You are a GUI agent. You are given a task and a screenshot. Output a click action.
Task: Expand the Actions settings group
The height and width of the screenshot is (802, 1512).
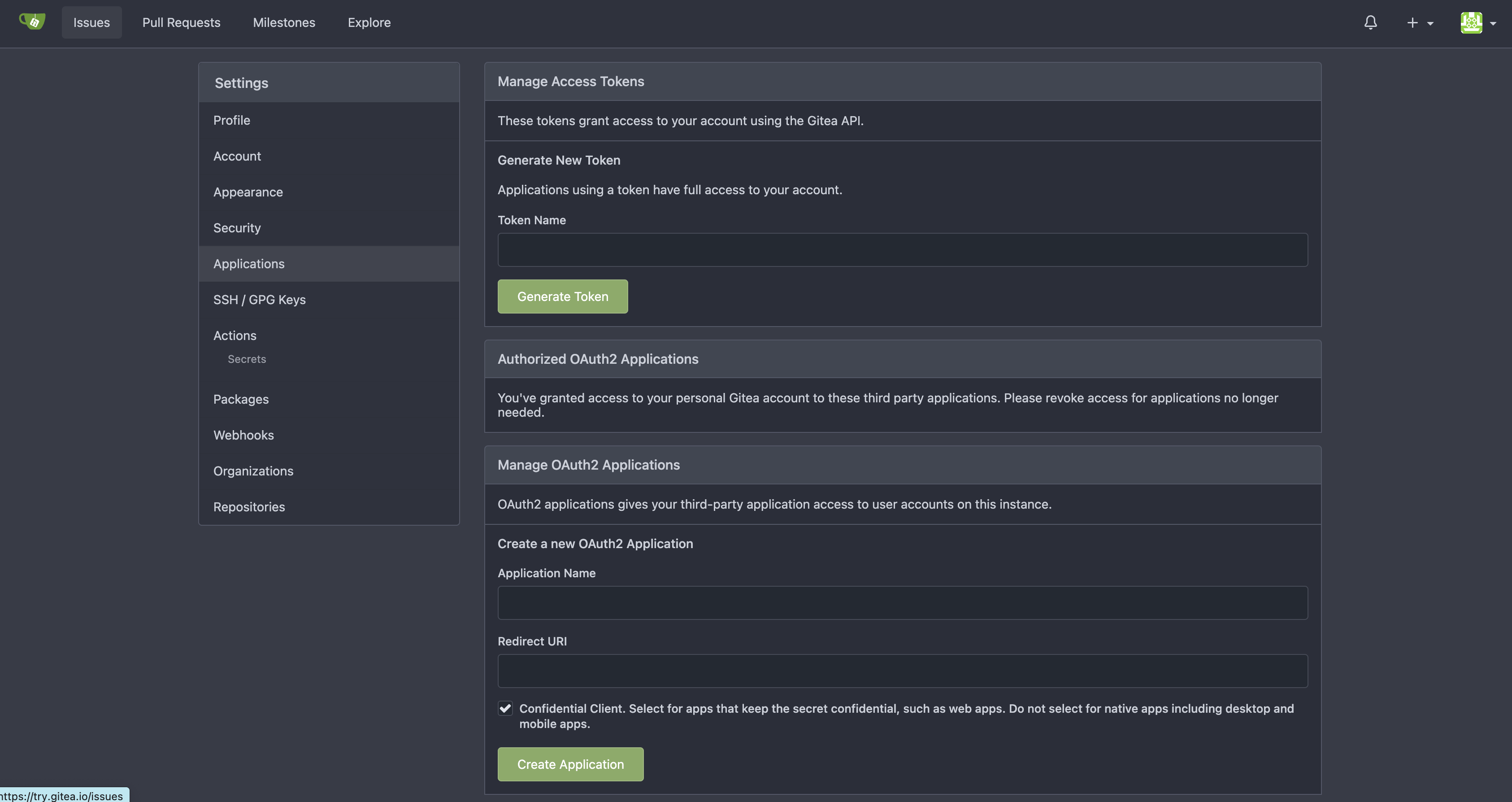click(x=235, y=335)
